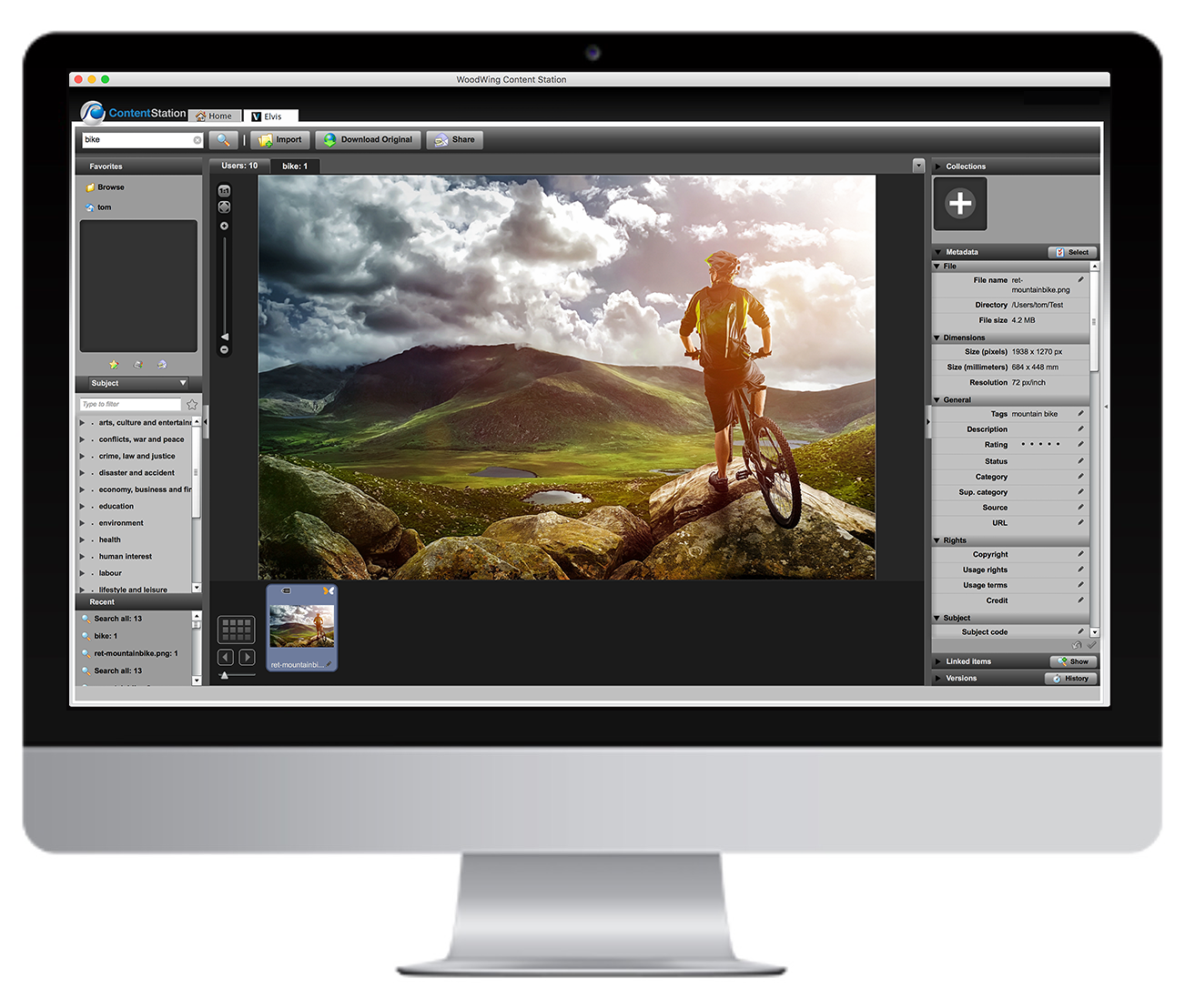Edit the Status field pencil icon
The image size is (1185, 1008).
1080,461
